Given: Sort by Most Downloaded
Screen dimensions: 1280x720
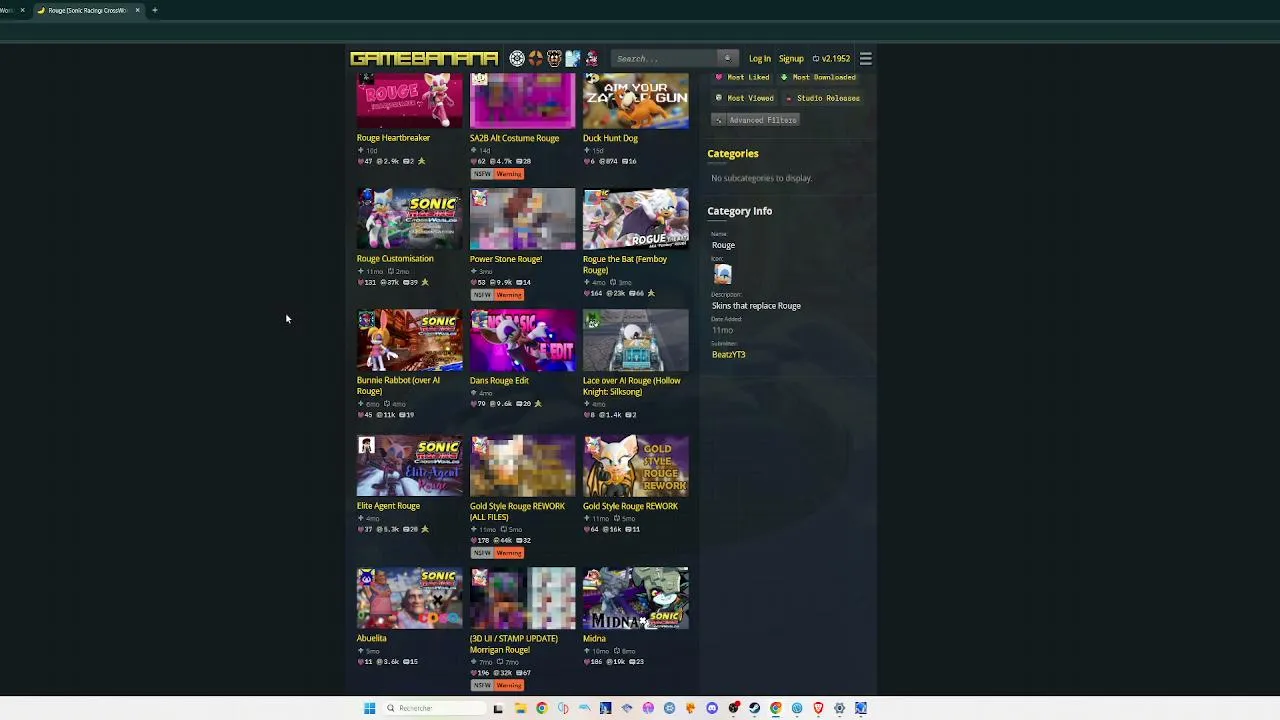Looking at the screenshot, I should click(818, 77).
